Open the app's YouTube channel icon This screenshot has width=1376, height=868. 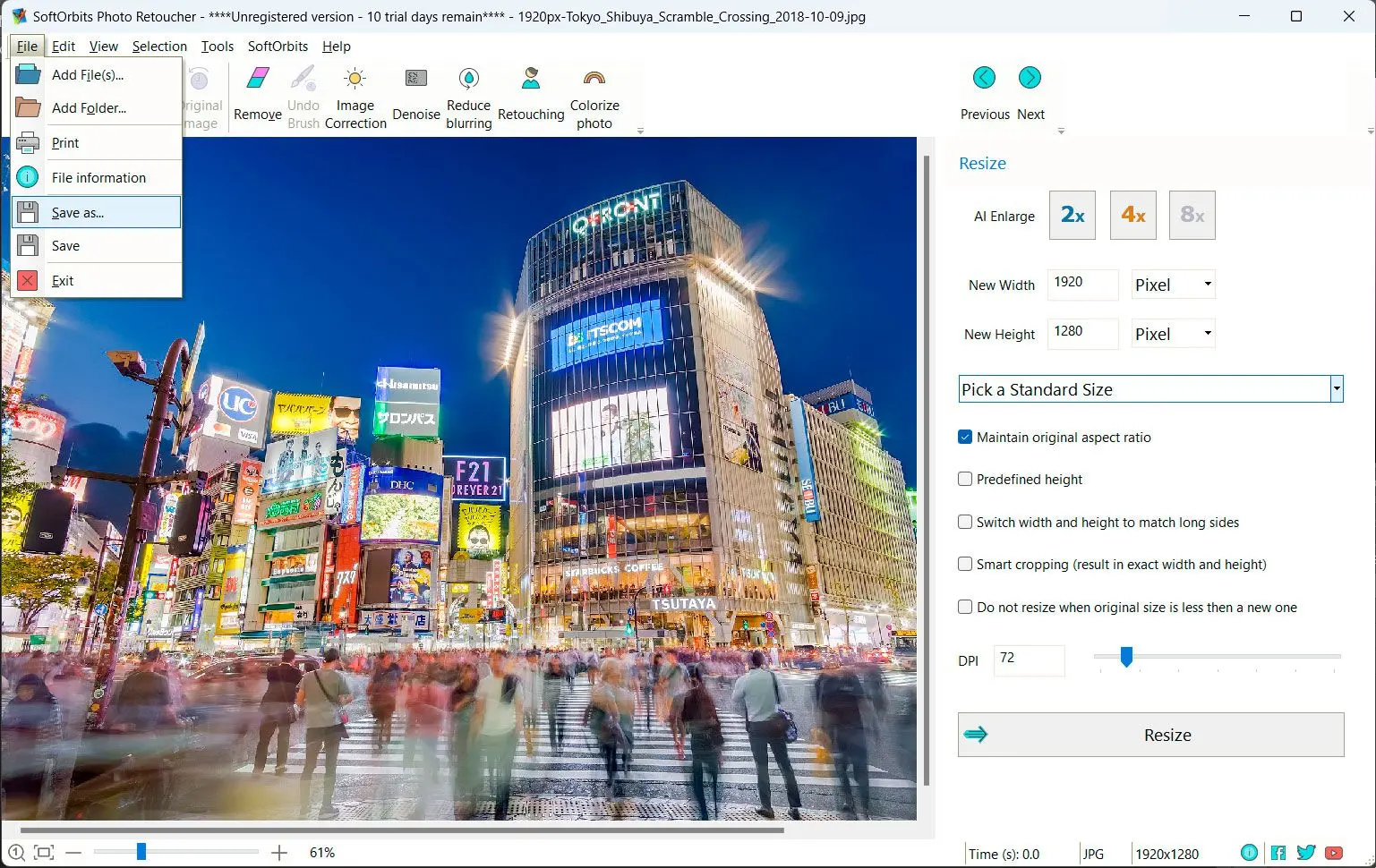point(1335,853)
